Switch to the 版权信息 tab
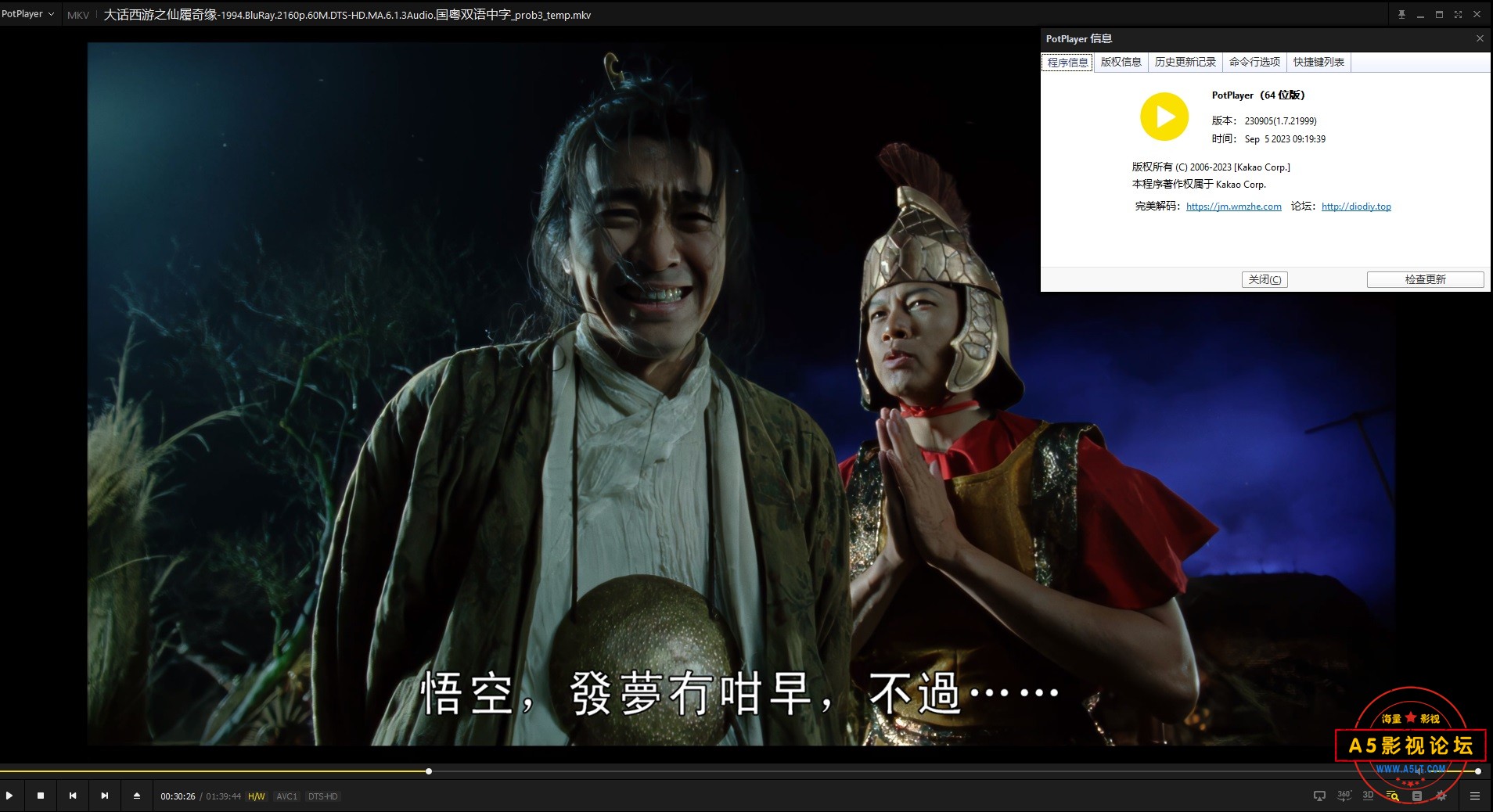The width and height of the screenshot is (1493, 812). pos(1121,62)
